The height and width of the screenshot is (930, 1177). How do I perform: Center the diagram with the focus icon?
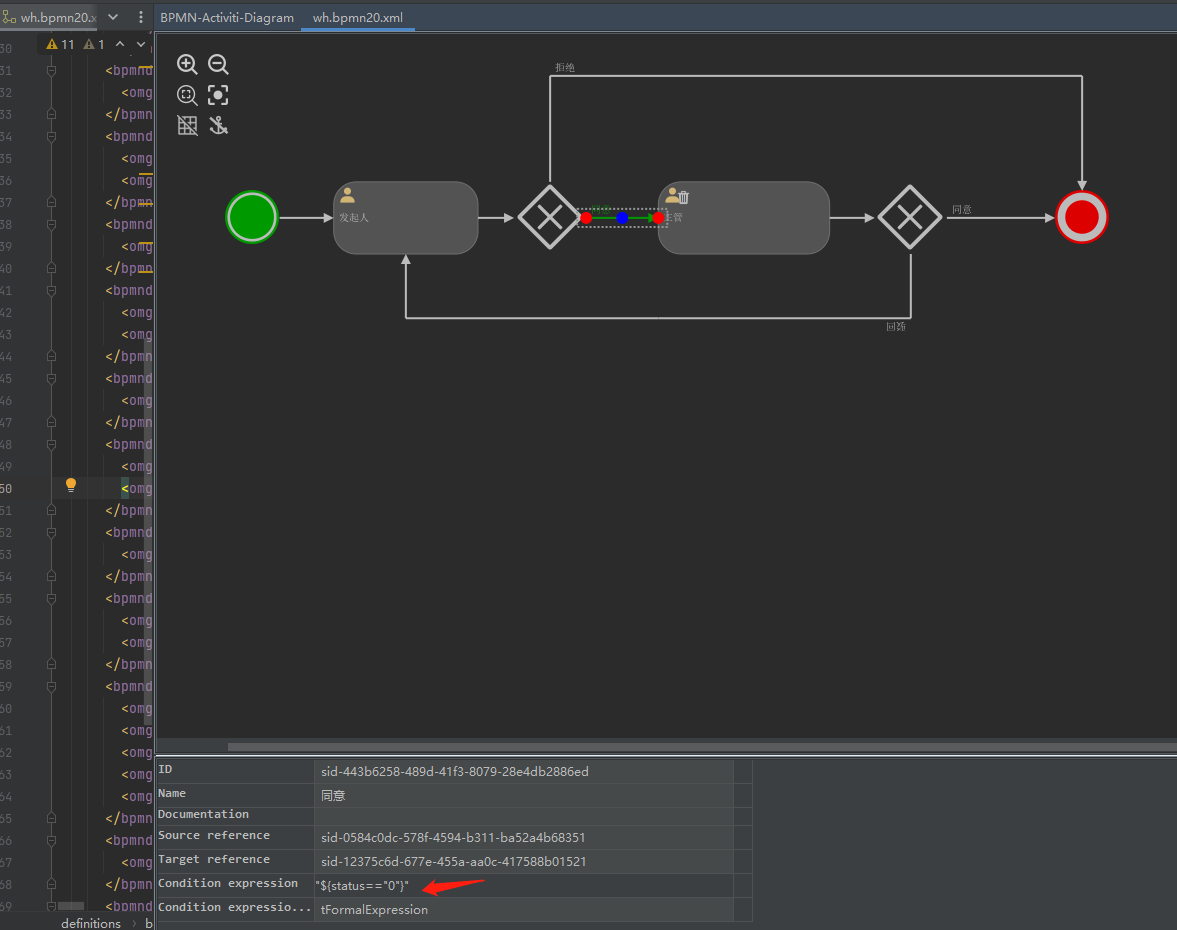point(218,96)
